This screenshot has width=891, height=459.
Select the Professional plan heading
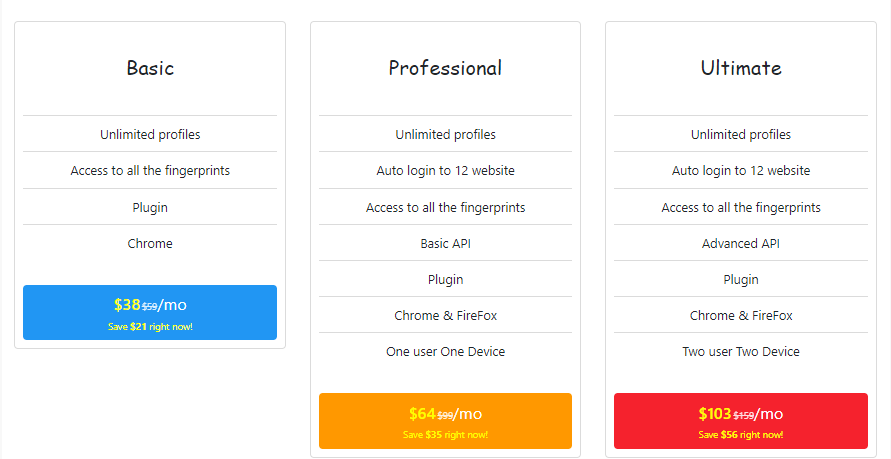[x=446, y=68]
